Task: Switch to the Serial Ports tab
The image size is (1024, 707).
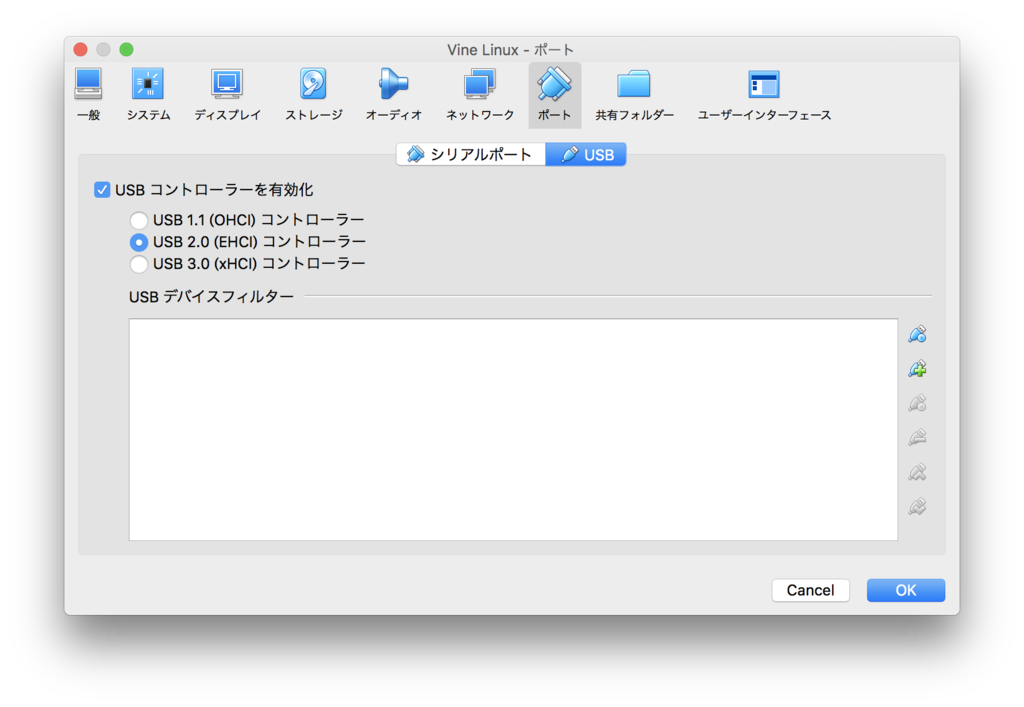Action: (470, 153)
